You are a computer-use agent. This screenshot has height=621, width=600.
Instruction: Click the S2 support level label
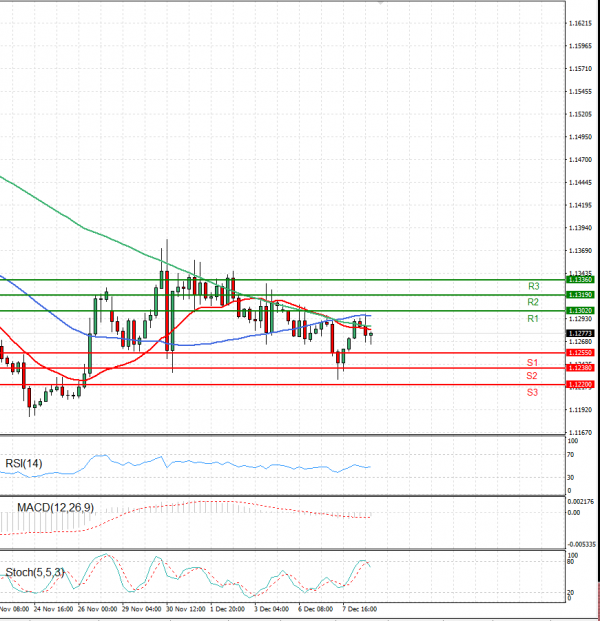tap(532, 375)
